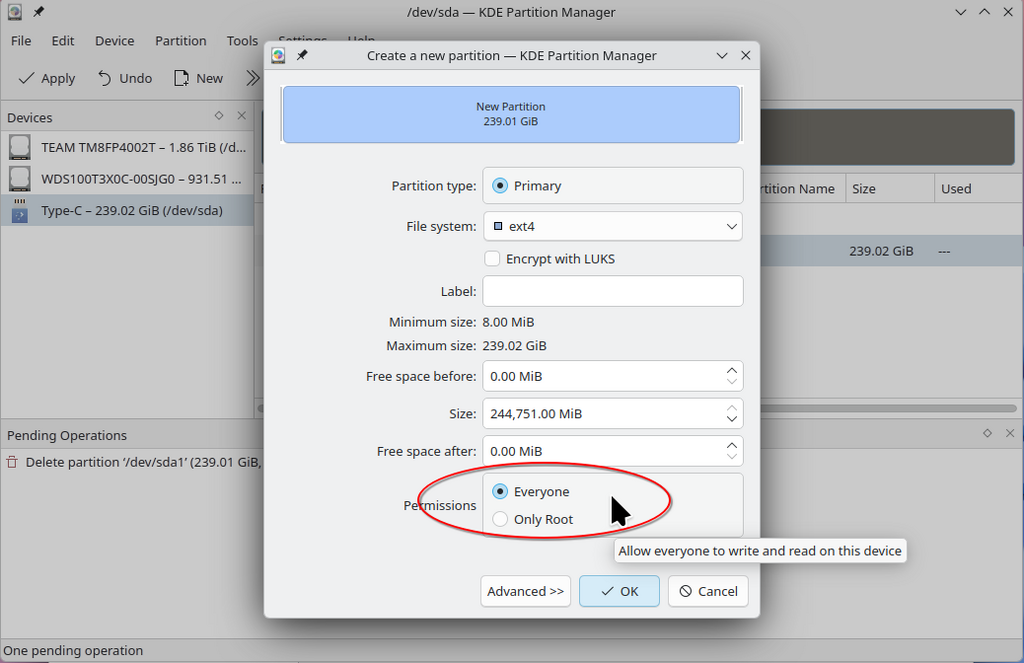The height and width of the screenshot is (663, 1024).
Task: Select the delete partition pending operation
Action: click(x=133, y=462)
